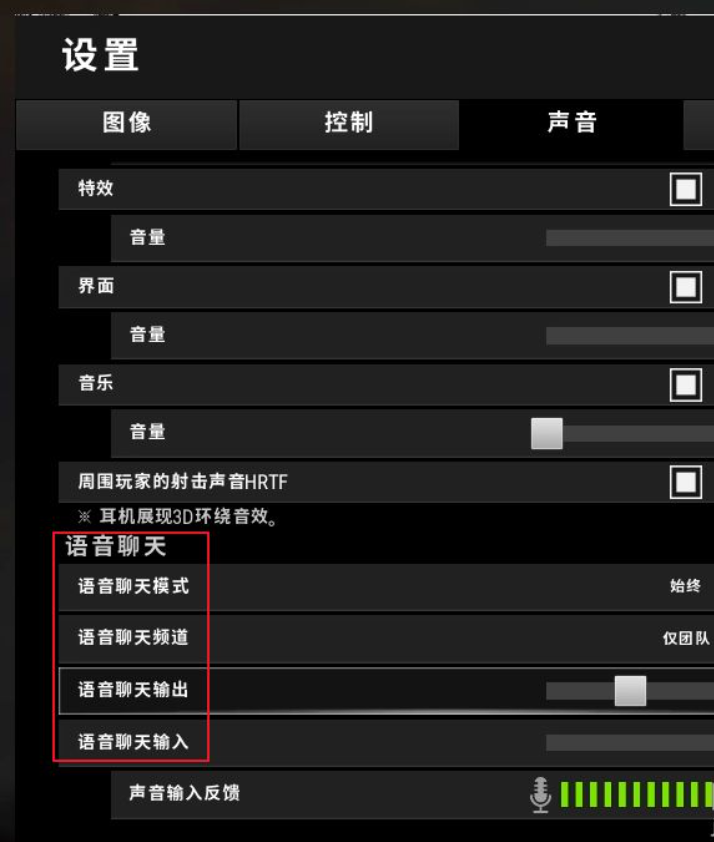
Task: Enable 周围玩家的射击声音HRTF checkbox
Action: point(686,482)
